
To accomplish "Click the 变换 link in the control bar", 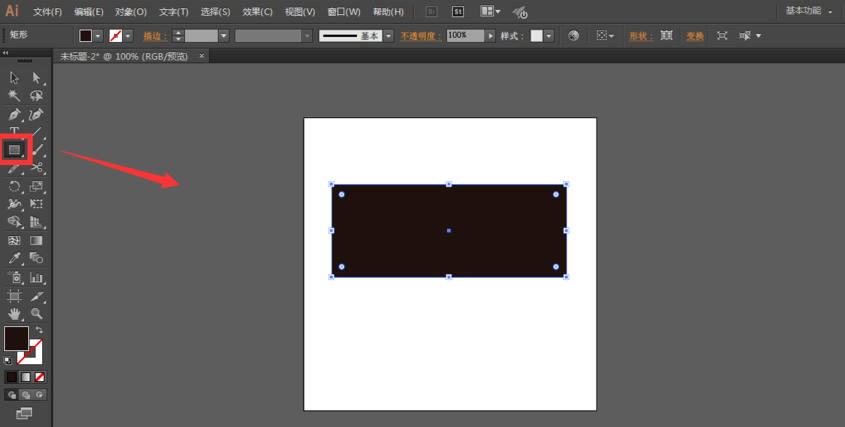I will [695, 36].
